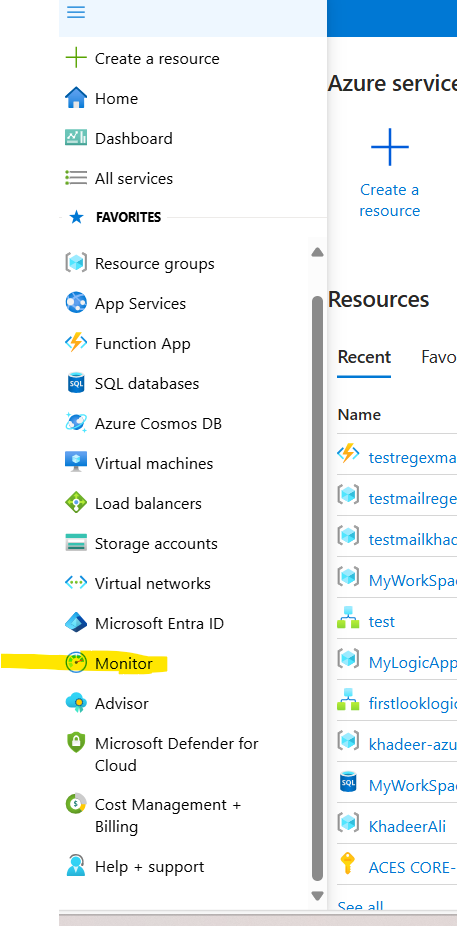Open Resource groups from favorites
The height and width of the screenshot is (926, 457).
tap(155, 263)
